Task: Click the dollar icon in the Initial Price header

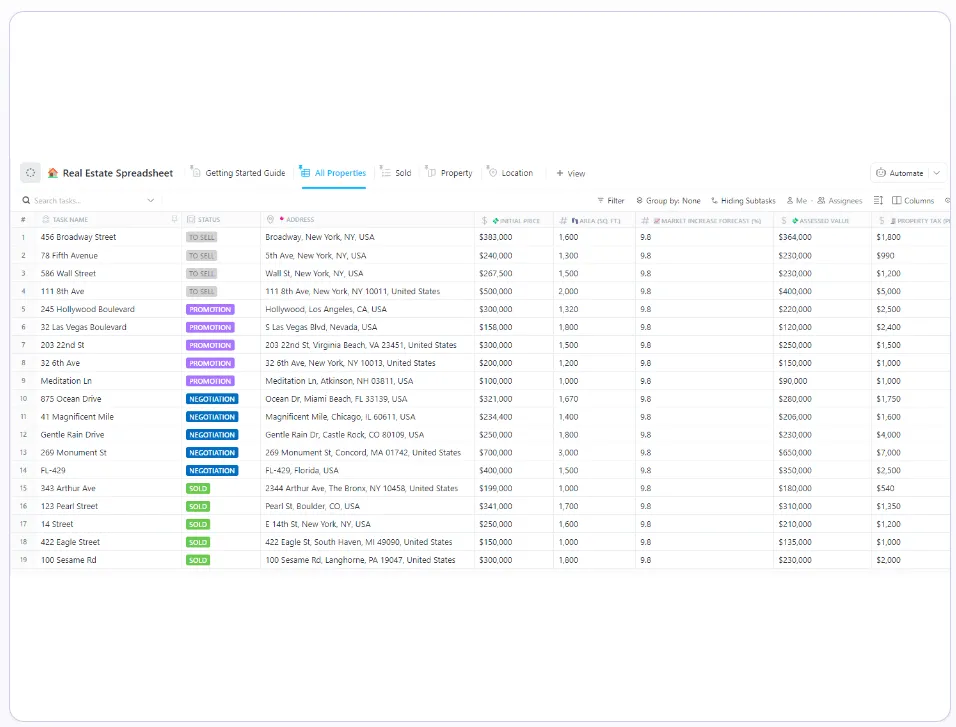Action: click(x=484, y=221)
